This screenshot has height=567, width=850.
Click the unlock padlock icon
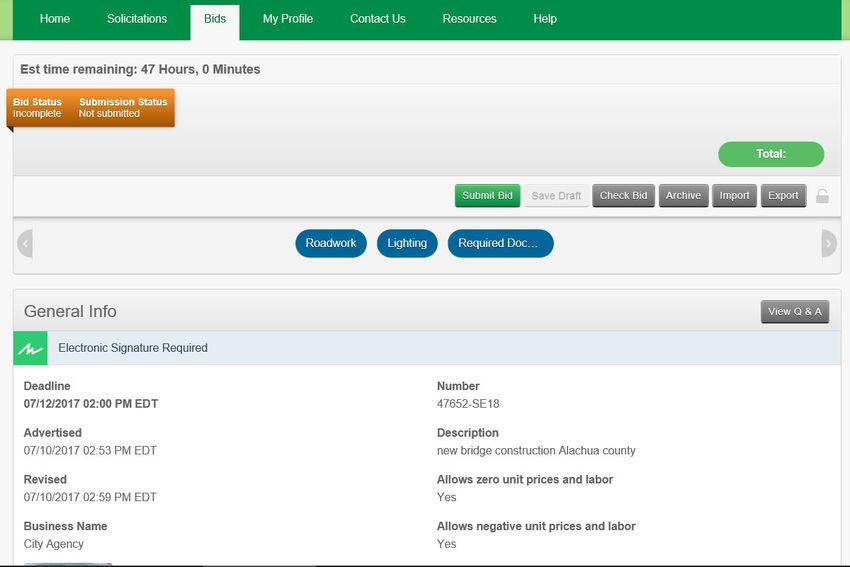click(822, 196)
